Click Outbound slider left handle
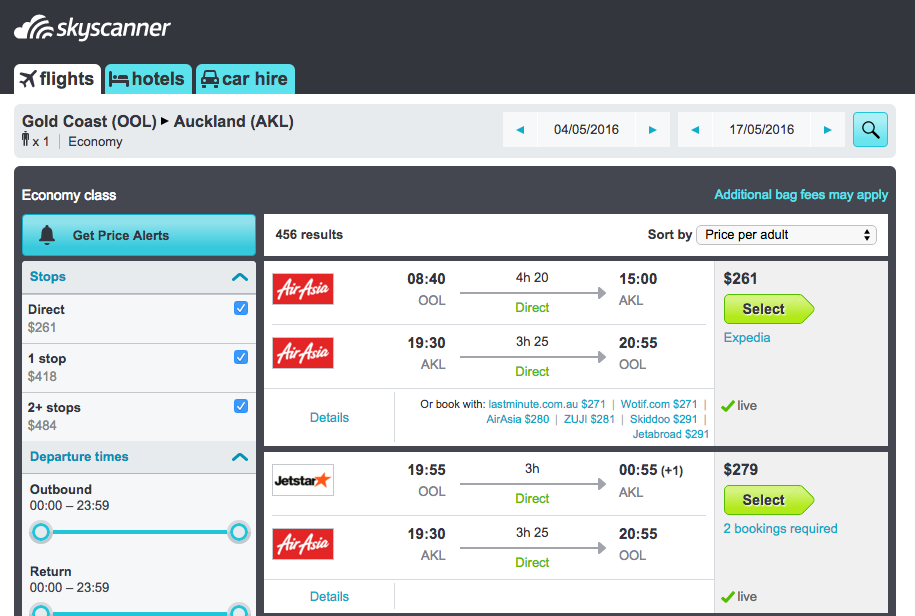Image resolution: width=915 pixels, height=616 pixels. 41,532
